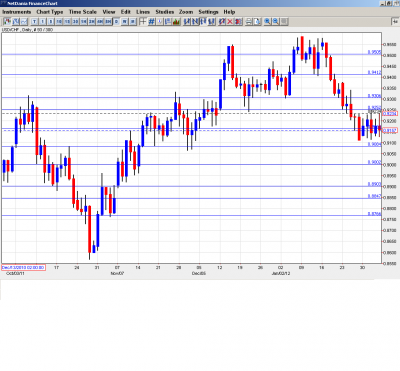
Task: Open the Help menu
Action: coord(229,12)
